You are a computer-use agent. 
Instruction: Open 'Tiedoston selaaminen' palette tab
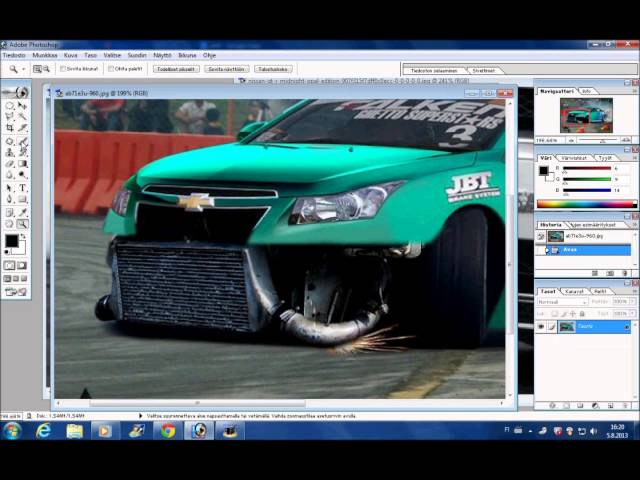pos(433,71)
